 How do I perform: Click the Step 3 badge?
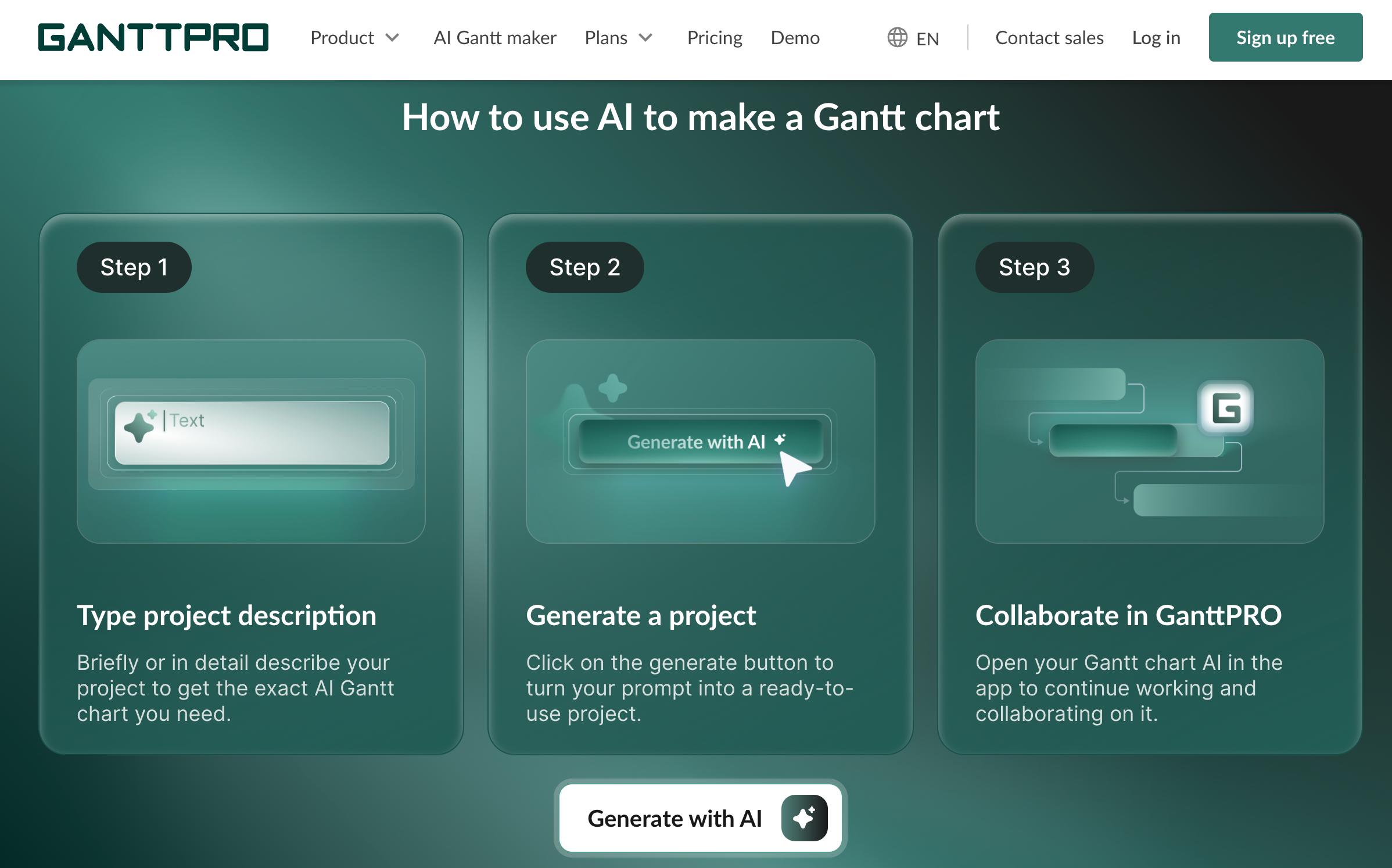click(x=1034, y=267)
